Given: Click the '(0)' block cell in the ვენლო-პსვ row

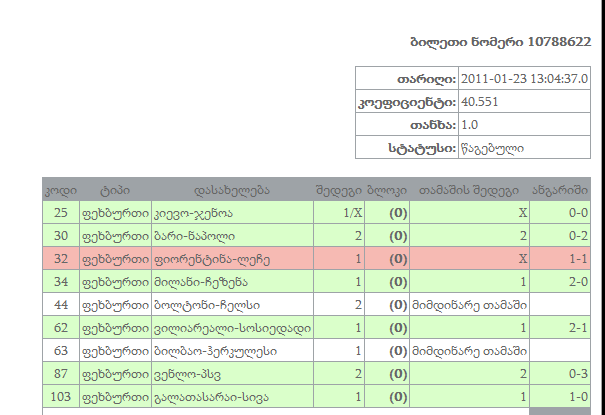Looking at the screenshot, I should (387, 374).
